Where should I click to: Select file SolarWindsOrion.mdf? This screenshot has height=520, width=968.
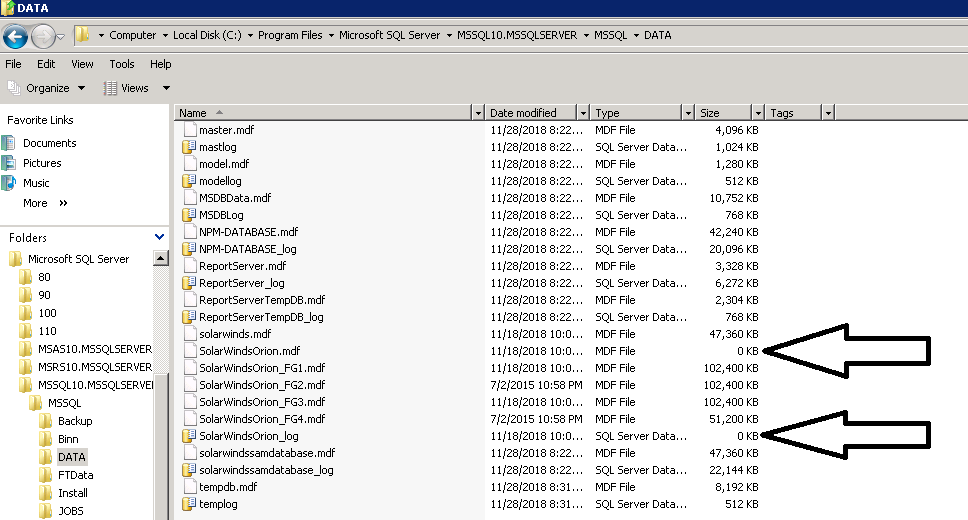pyautogui.click(x=249, y=351)
